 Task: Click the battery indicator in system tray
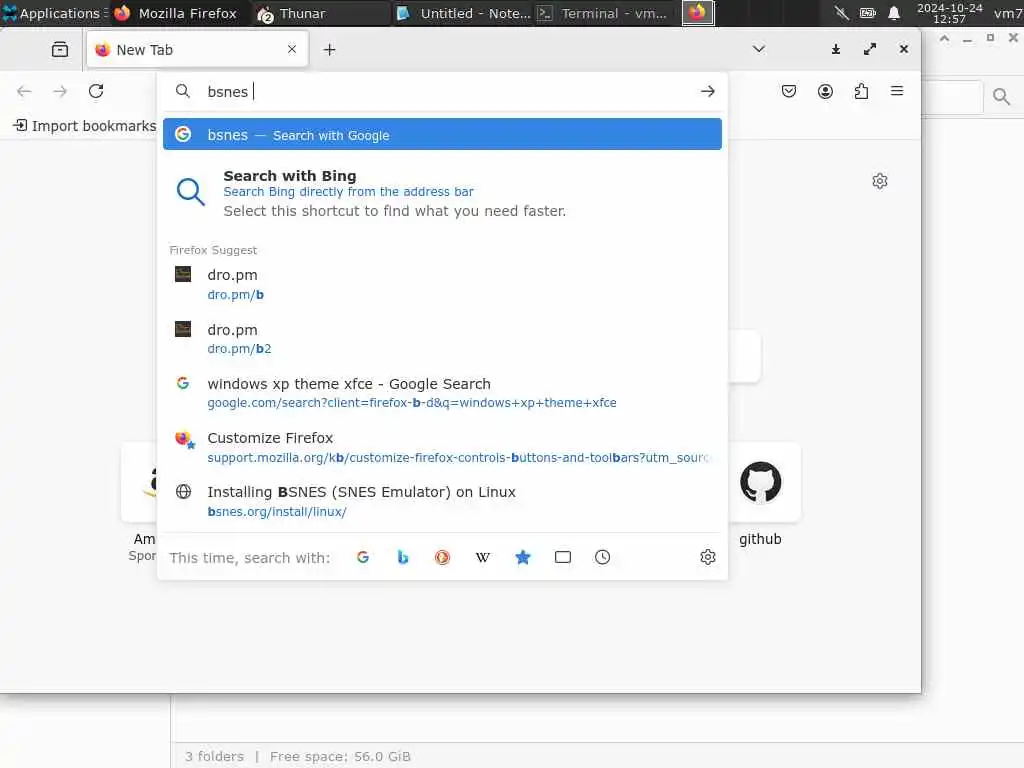tap(867, 13)
